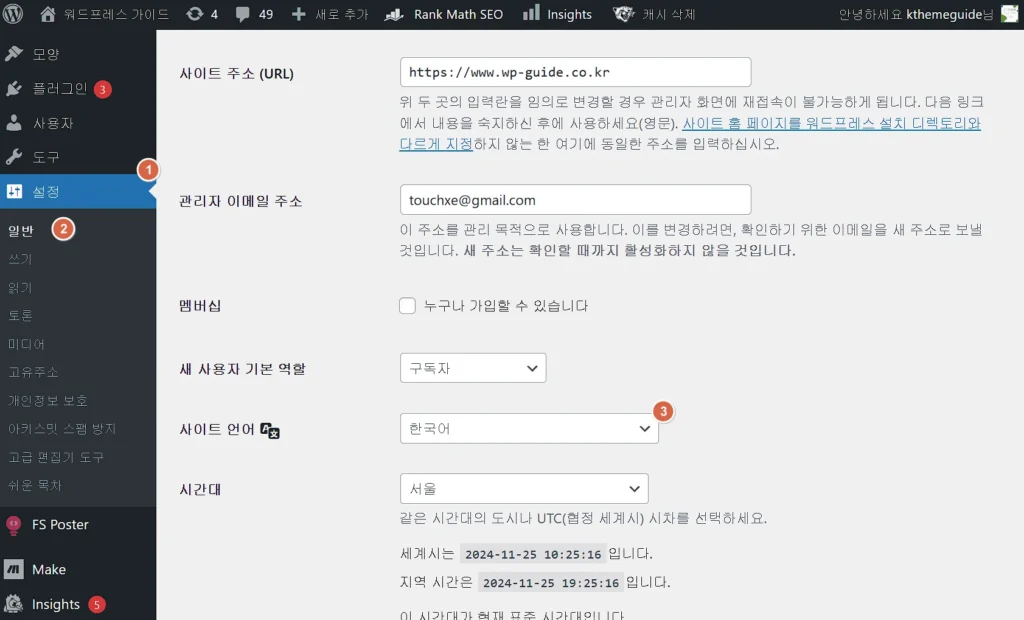Click the FS Poster sidebar icon
The width and height of the screenshot is (1024, 620).
point(14,525)
